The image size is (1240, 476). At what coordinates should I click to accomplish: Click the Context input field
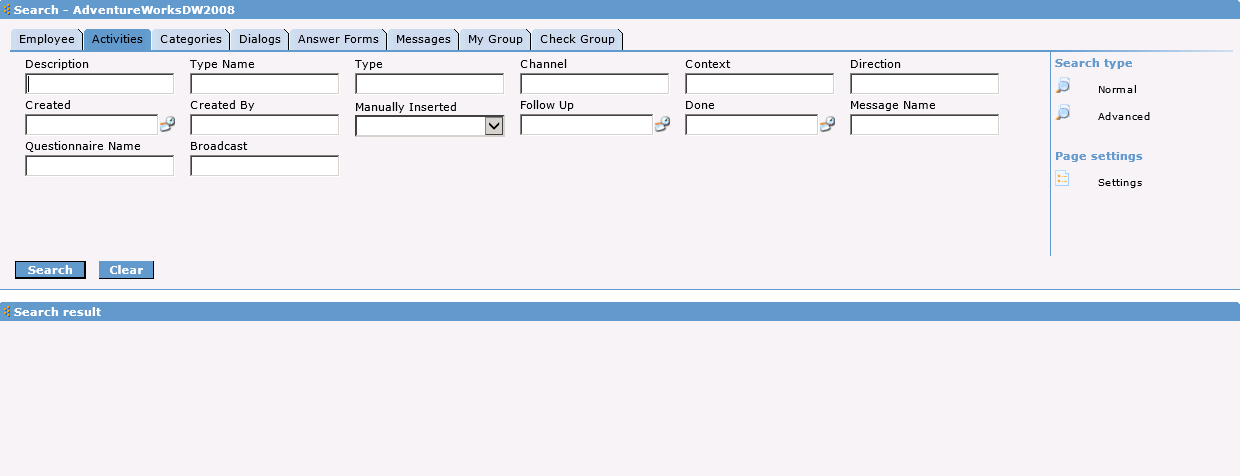(759, 84)
